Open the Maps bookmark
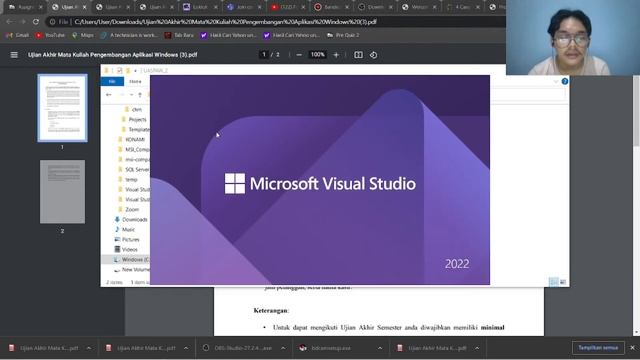640x360 pixels. (82, 36)
